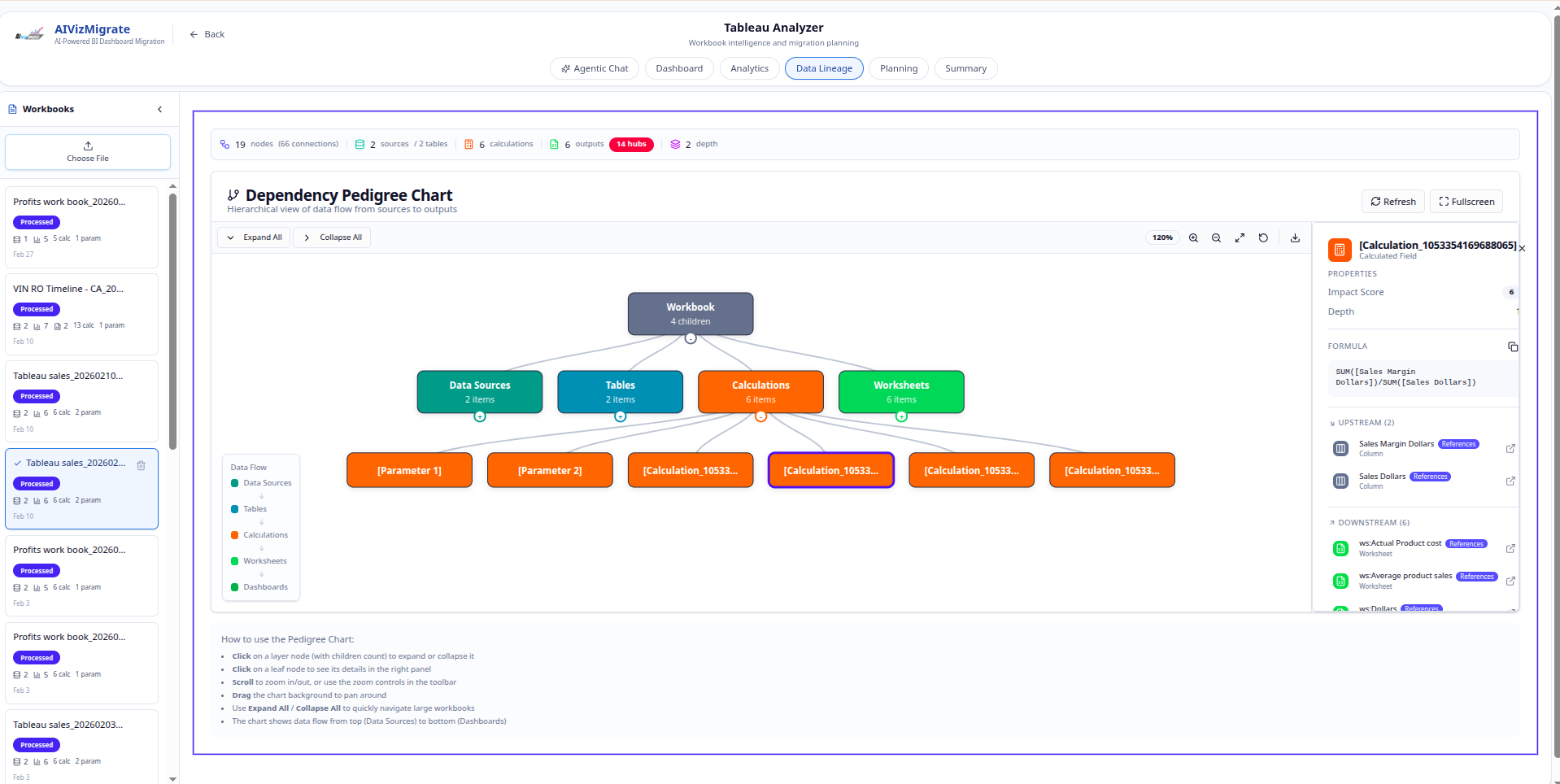Open the Summary tab
Screen dimensions: 1560x784
(965, 68)
